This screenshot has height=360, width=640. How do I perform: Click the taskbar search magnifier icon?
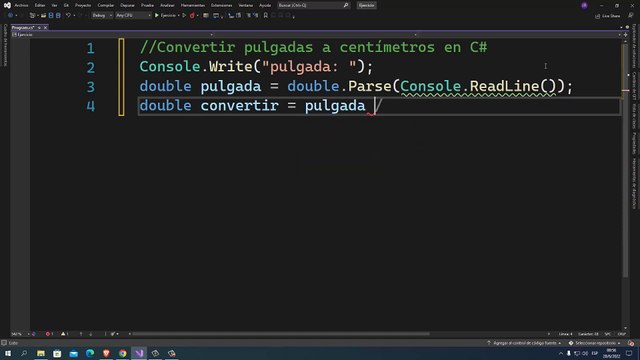click(x=24, y=353)
